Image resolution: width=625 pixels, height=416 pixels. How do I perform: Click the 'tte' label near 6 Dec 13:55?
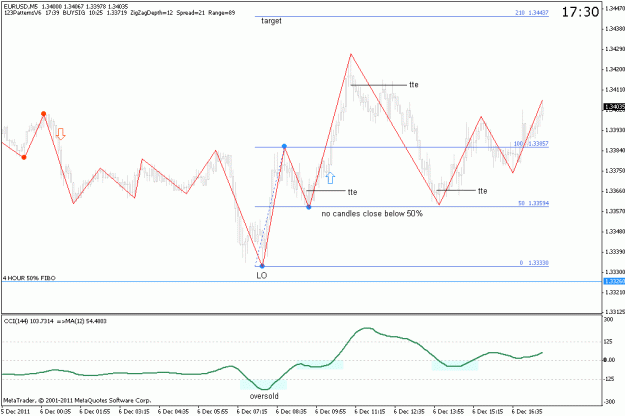click(482, 191)
